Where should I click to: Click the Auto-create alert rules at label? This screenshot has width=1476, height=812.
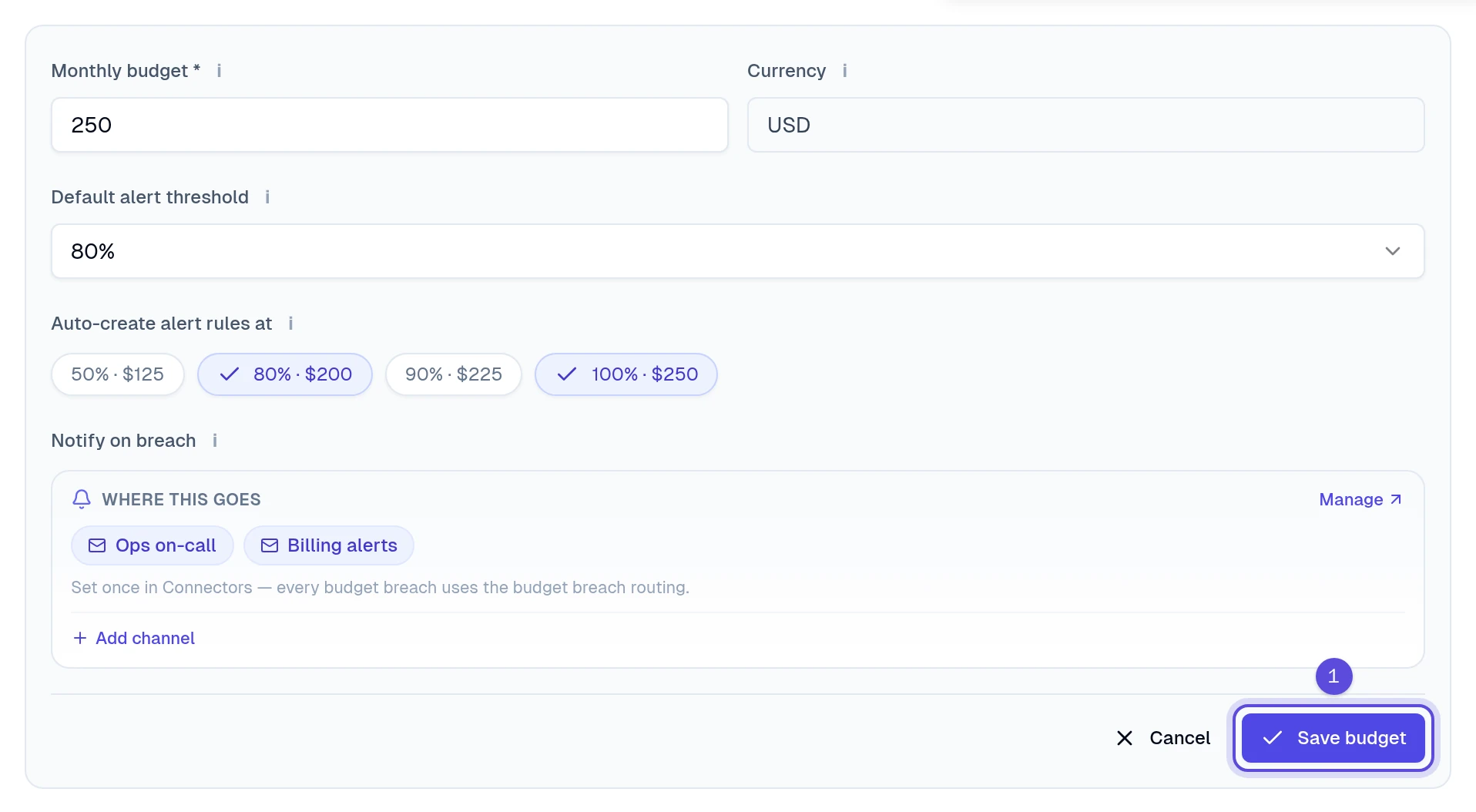162,324
